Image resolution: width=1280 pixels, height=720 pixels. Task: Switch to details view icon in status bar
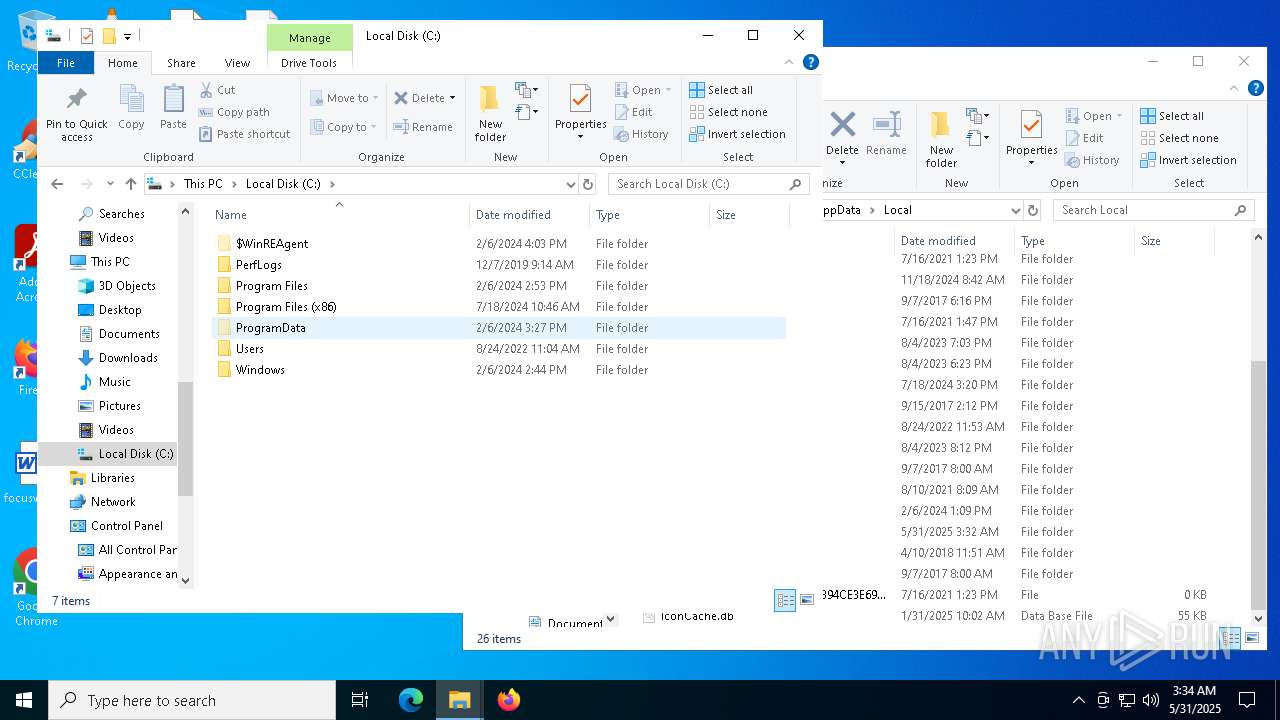point(785,600)
